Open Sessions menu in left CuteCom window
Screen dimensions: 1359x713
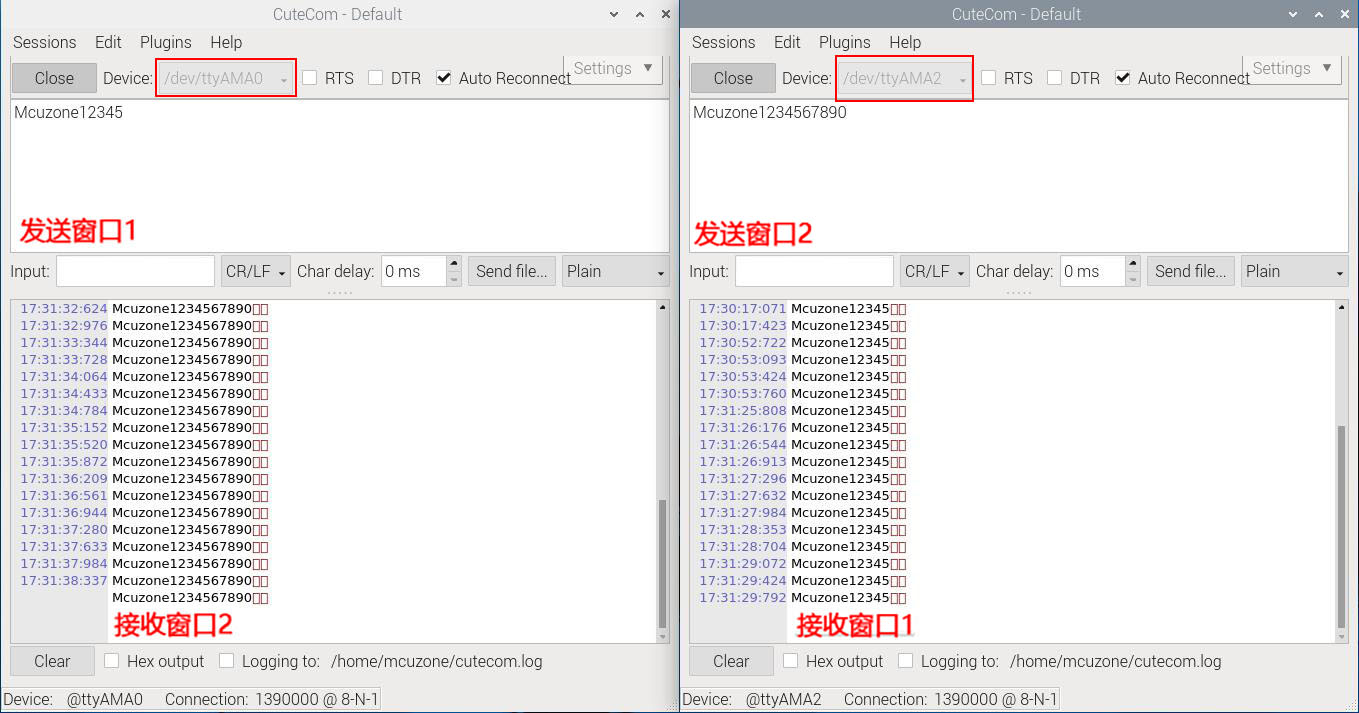click(44, 42)
